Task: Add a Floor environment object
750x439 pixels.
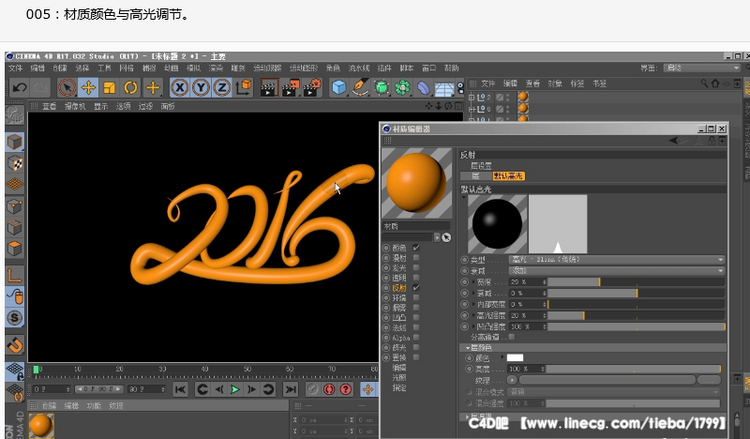Action: 444,88
